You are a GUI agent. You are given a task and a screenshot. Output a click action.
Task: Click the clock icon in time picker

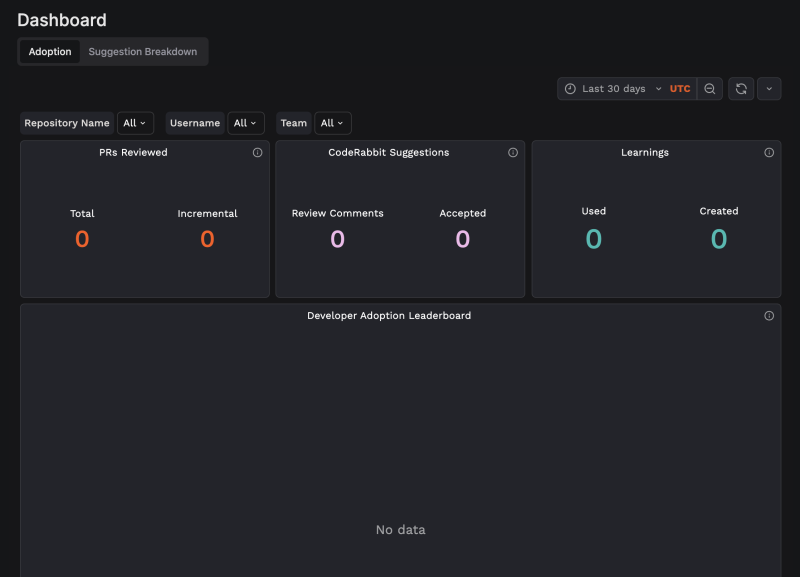570,89
